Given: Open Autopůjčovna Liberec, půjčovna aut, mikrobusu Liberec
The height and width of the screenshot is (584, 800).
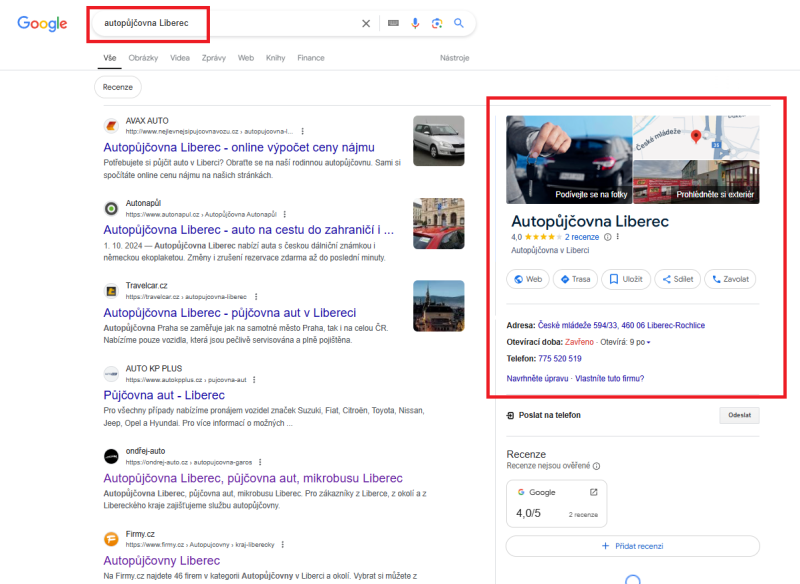Looking at the screenshot, I should [253, 478].
